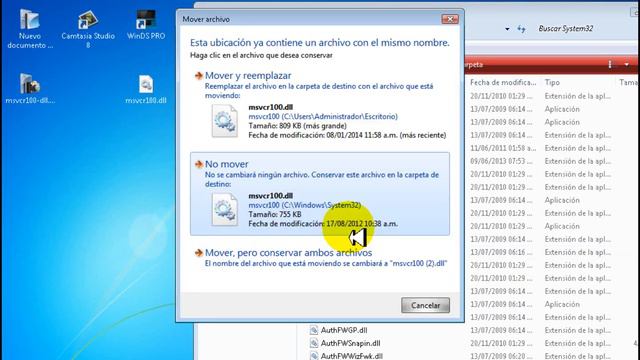Choose No mover option

point(320,193)
